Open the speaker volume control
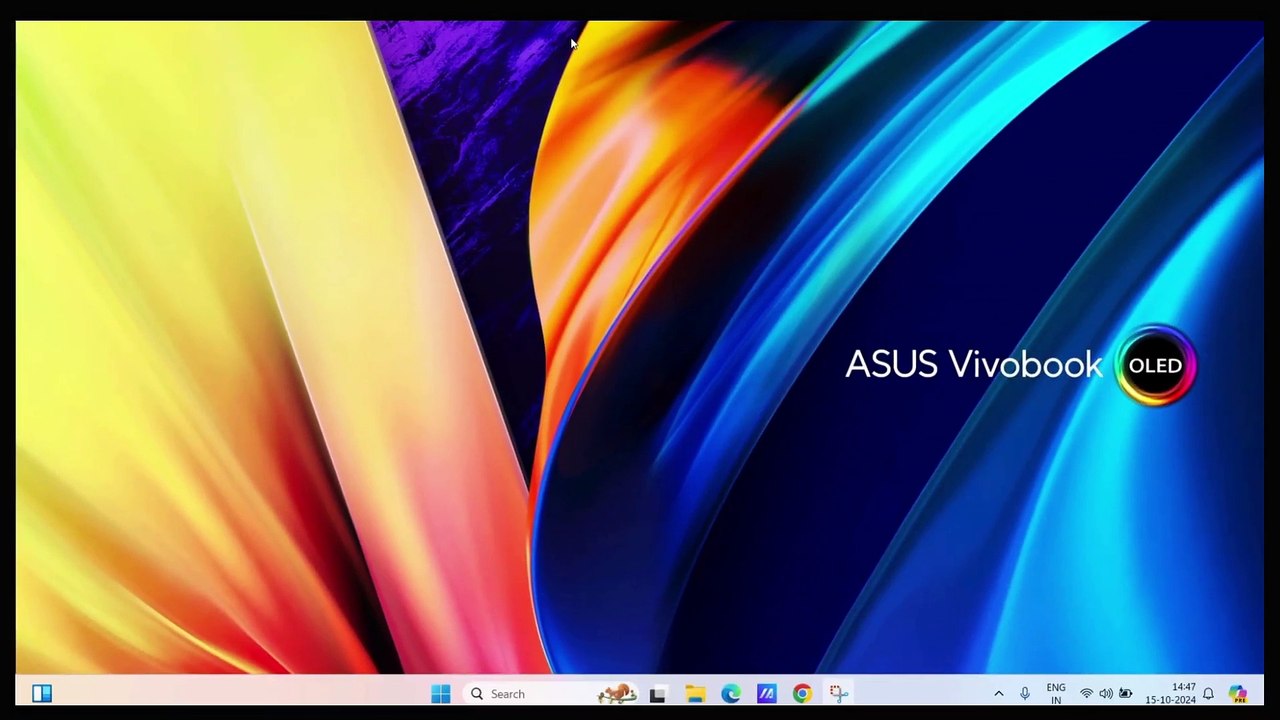Image resolution: width=1280 pixels, height=720 pixels. (1106, 694)
